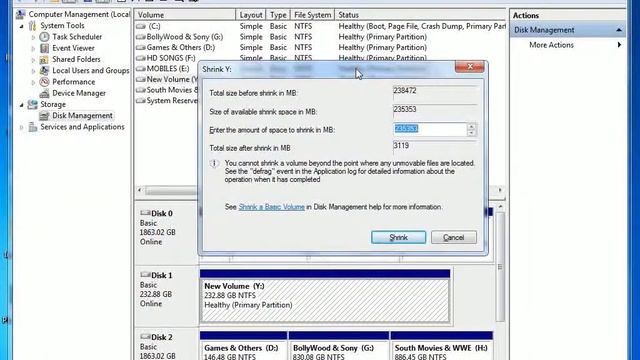
Task: Select Games & Others (D:) volume row
Action: [x=320, y=47]
